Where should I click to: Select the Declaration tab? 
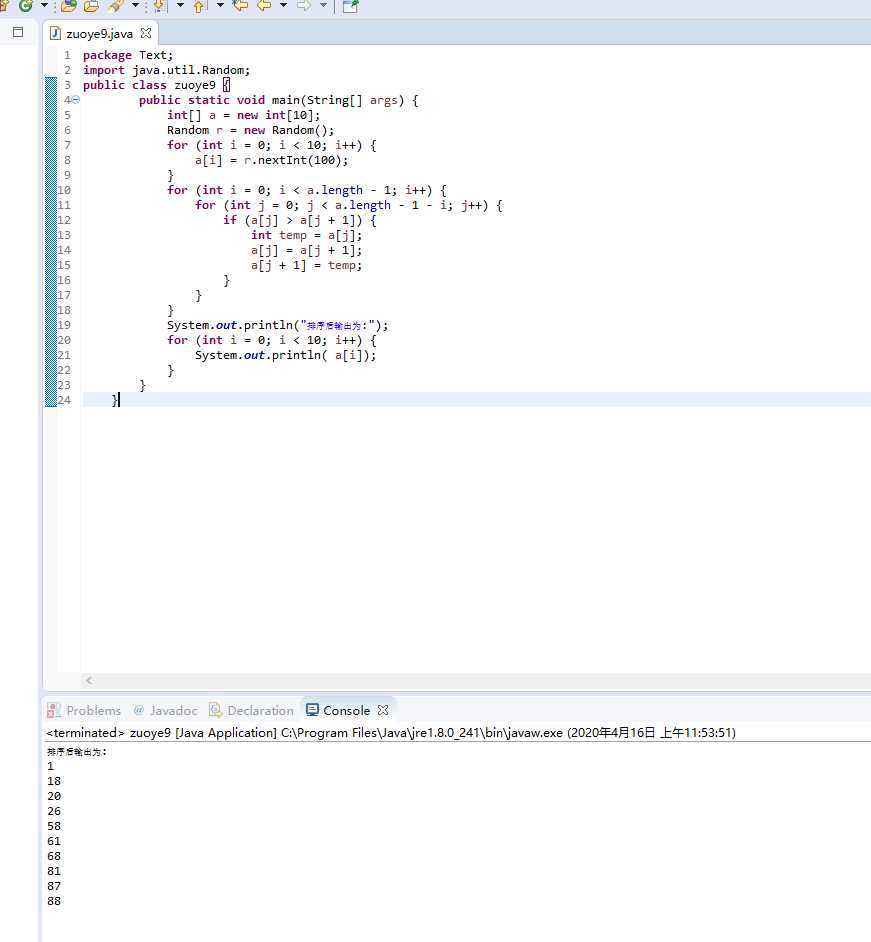pyautogui.click(x=251, y=710)
